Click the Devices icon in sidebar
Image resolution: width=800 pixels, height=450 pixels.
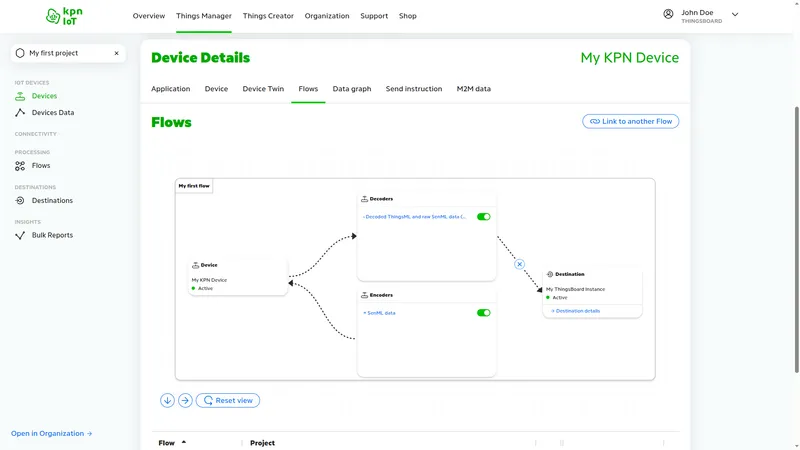tap(20, 96)
